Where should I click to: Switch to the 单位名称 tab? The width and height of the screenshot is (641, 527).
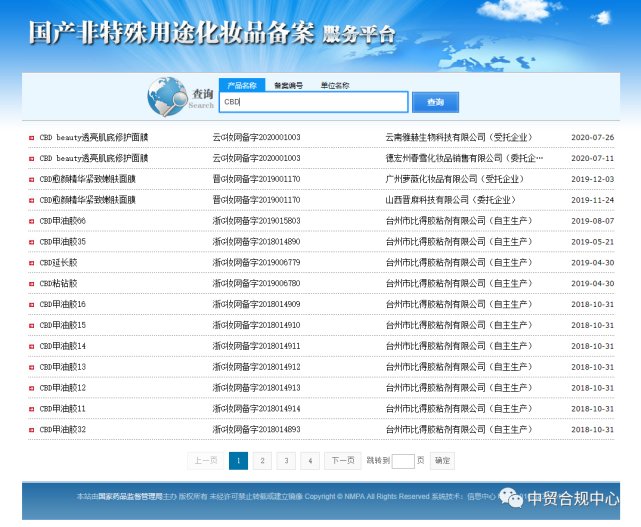click(335, 85)
